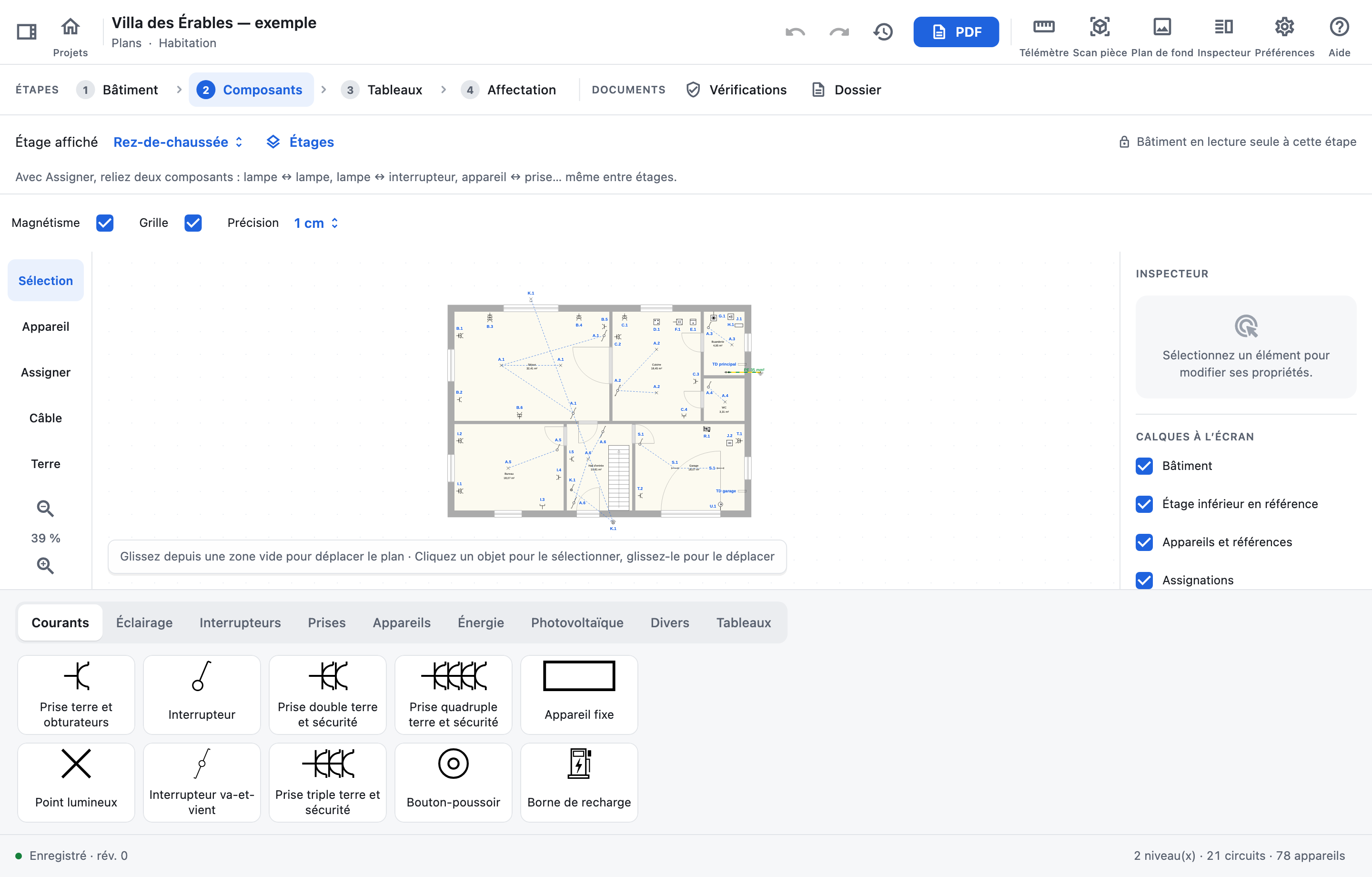The height and width of the screenshot is (877, 1372).
Task: Go to step 3 Tableaux
Action: point(382,90)
